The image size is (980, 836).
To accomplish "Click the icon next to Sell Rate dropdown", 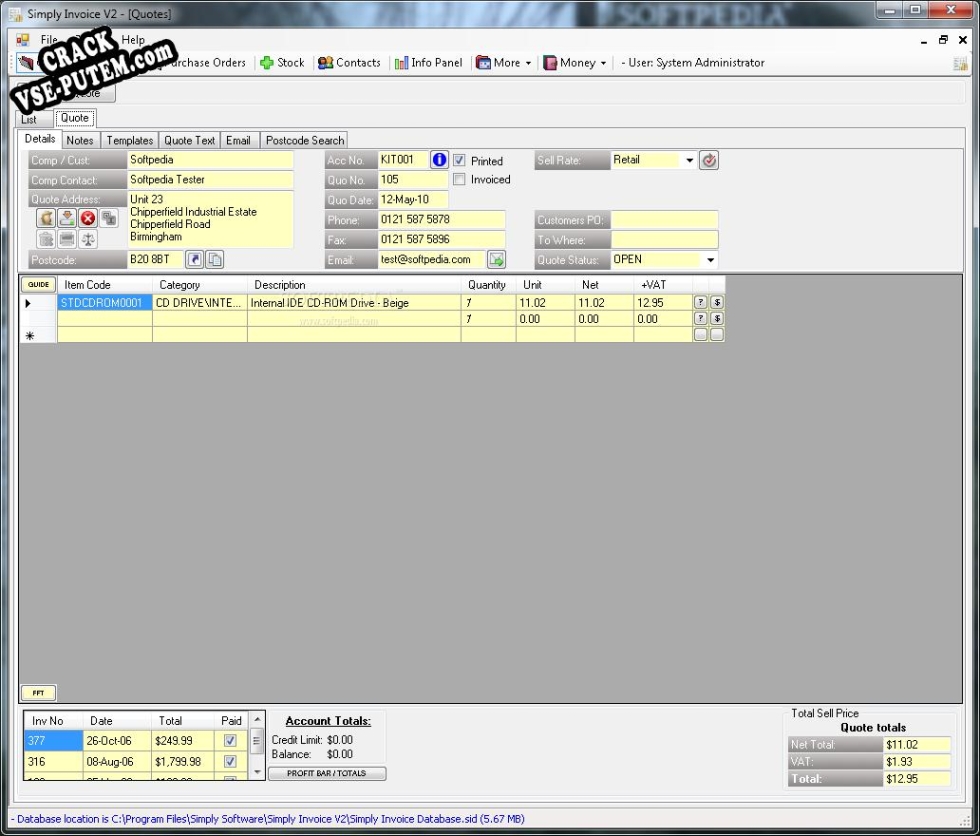I will [x=709, y=160].
